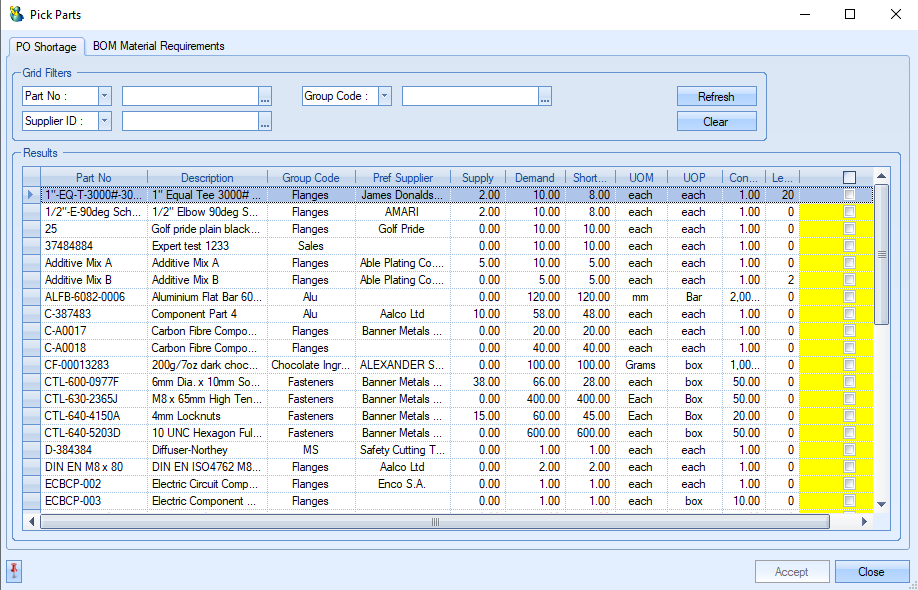Toggle the select-all checkbox in grid header

coord(849,178)
